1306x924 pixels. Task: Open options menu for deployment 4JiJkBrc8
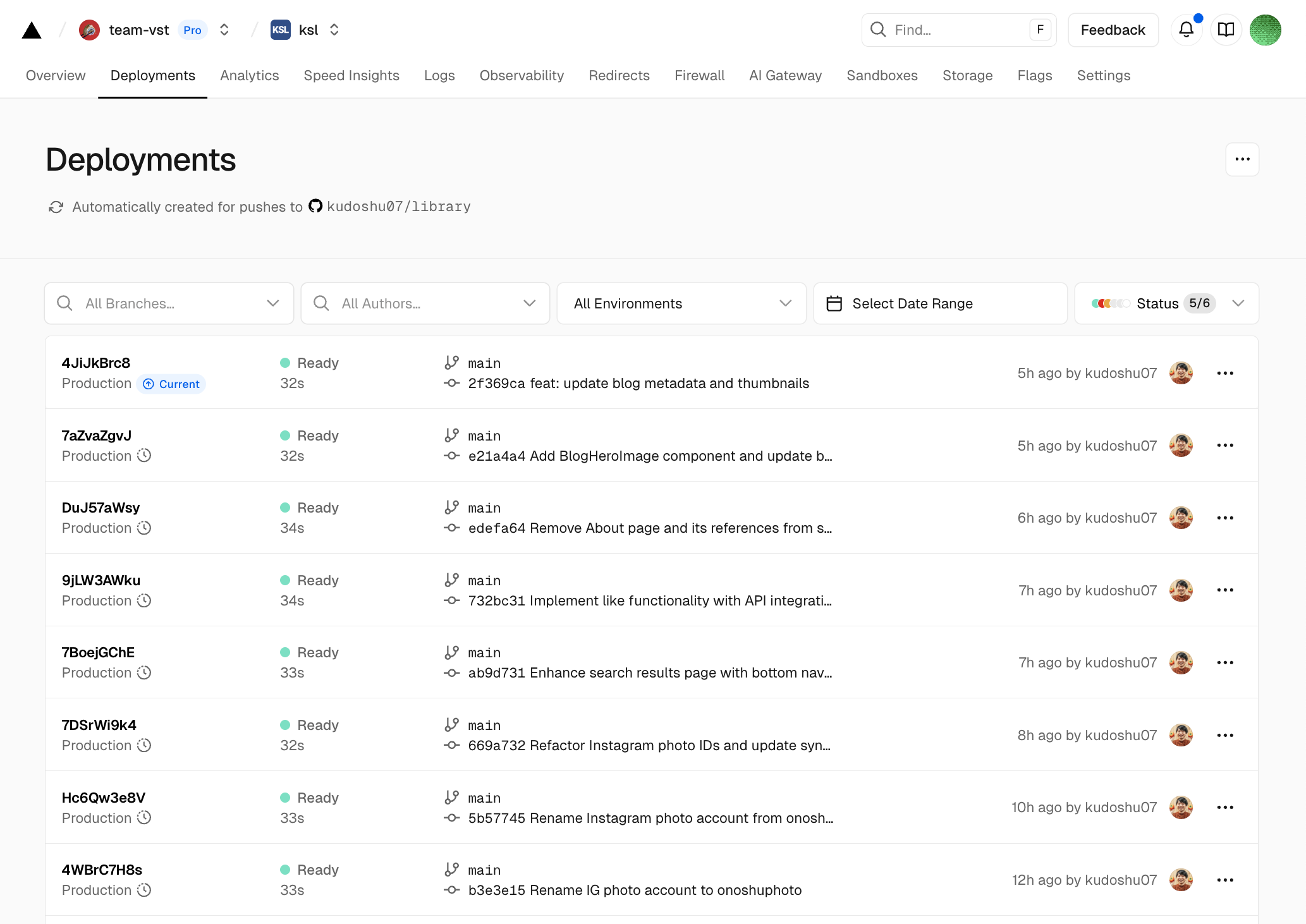point(1224,373)
